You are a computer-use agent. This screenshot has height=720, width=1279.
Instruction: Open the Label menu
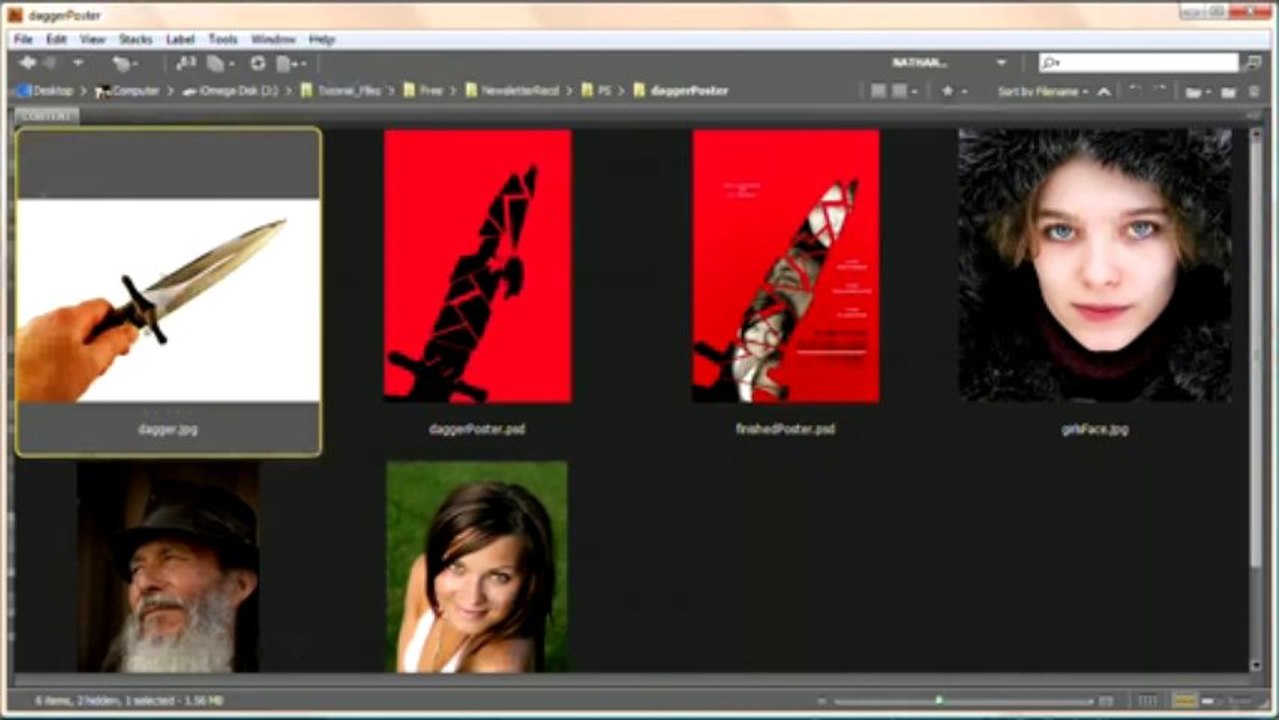coord(180,39)
